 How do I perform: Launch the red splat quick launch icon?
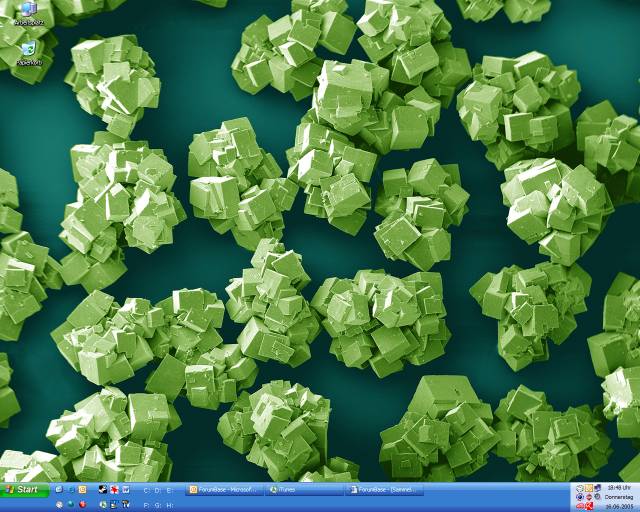(115, 489)
